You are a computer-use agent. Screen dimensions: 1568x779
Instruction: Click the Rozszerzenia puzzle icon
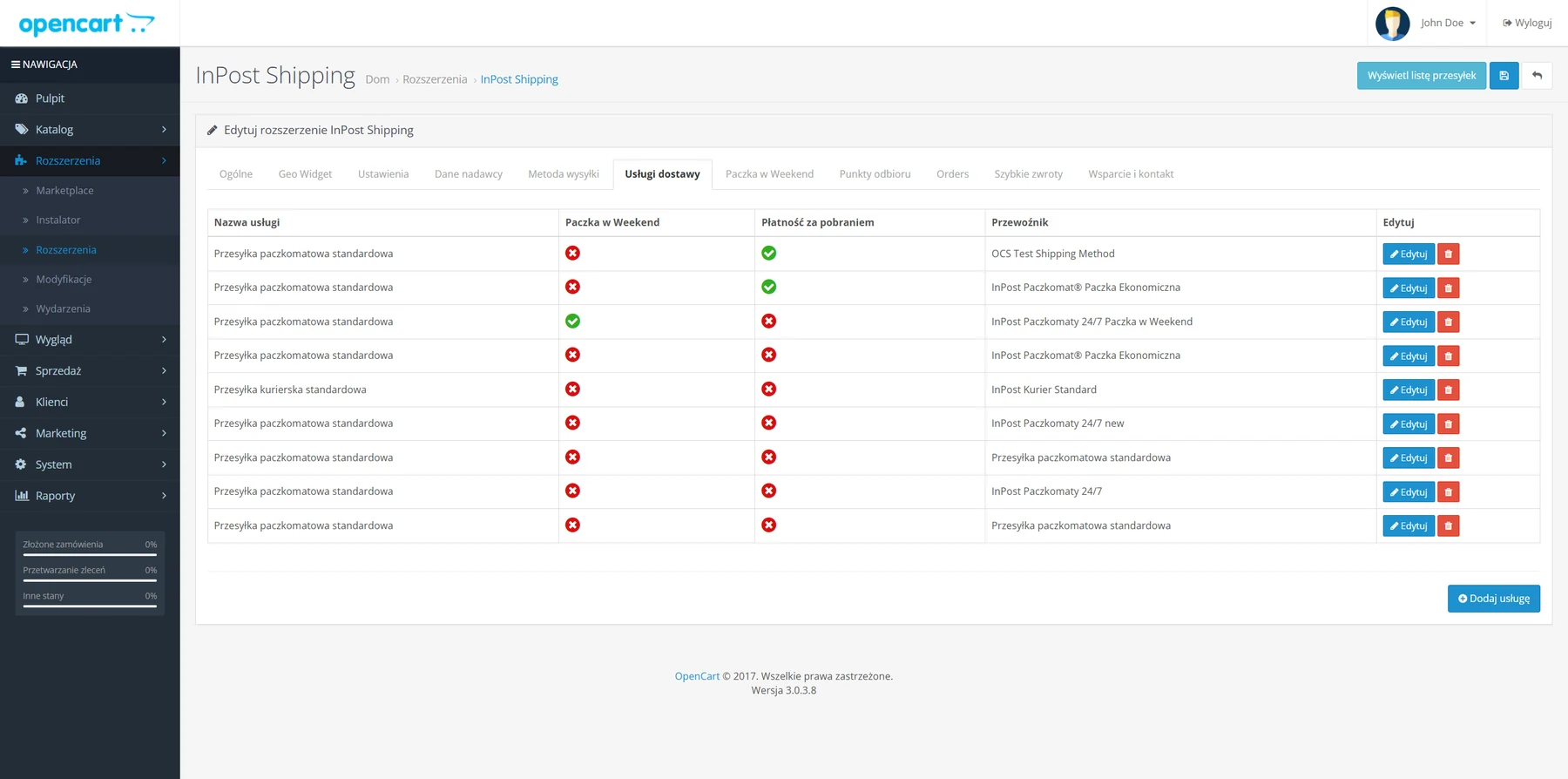[x=22, y=161]
